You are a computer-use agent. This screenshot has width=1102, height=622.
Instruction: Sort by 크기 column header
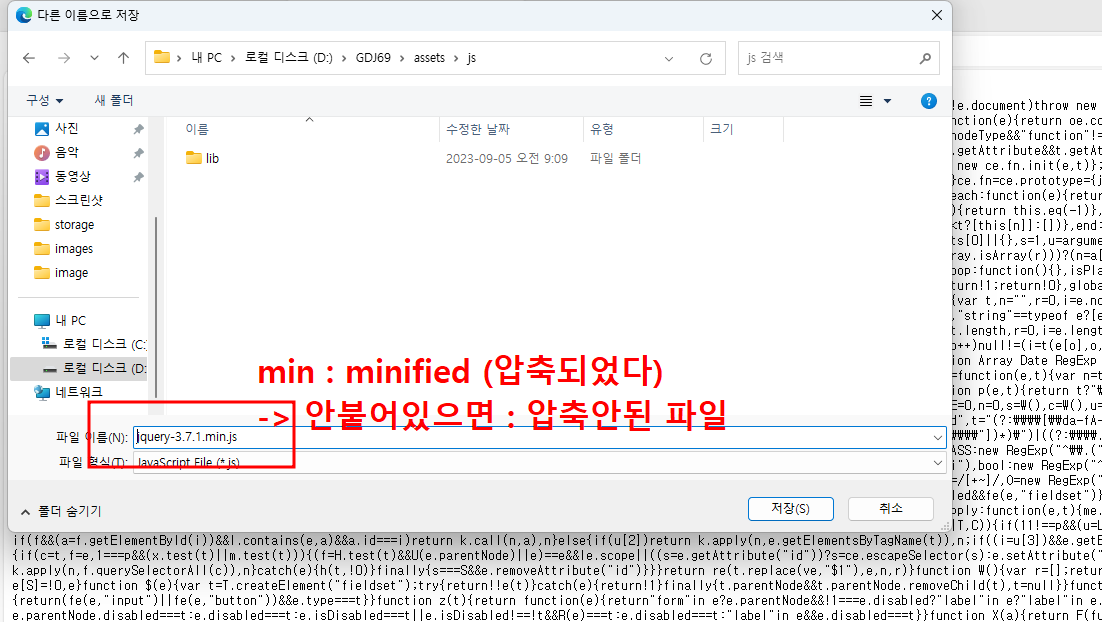tap(721, 129)
